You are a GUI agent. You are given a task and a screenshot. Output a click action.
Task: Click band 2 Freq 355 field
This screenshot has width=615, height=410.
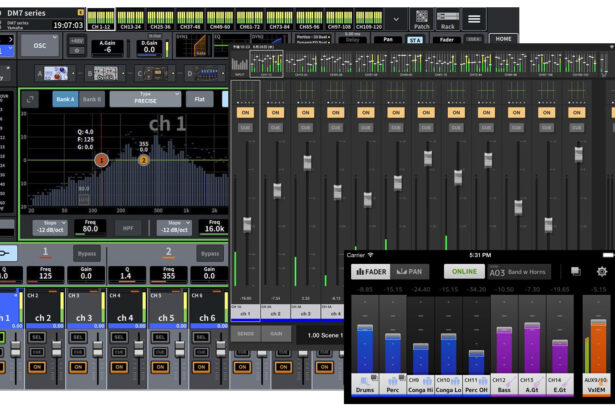point(168,273)
